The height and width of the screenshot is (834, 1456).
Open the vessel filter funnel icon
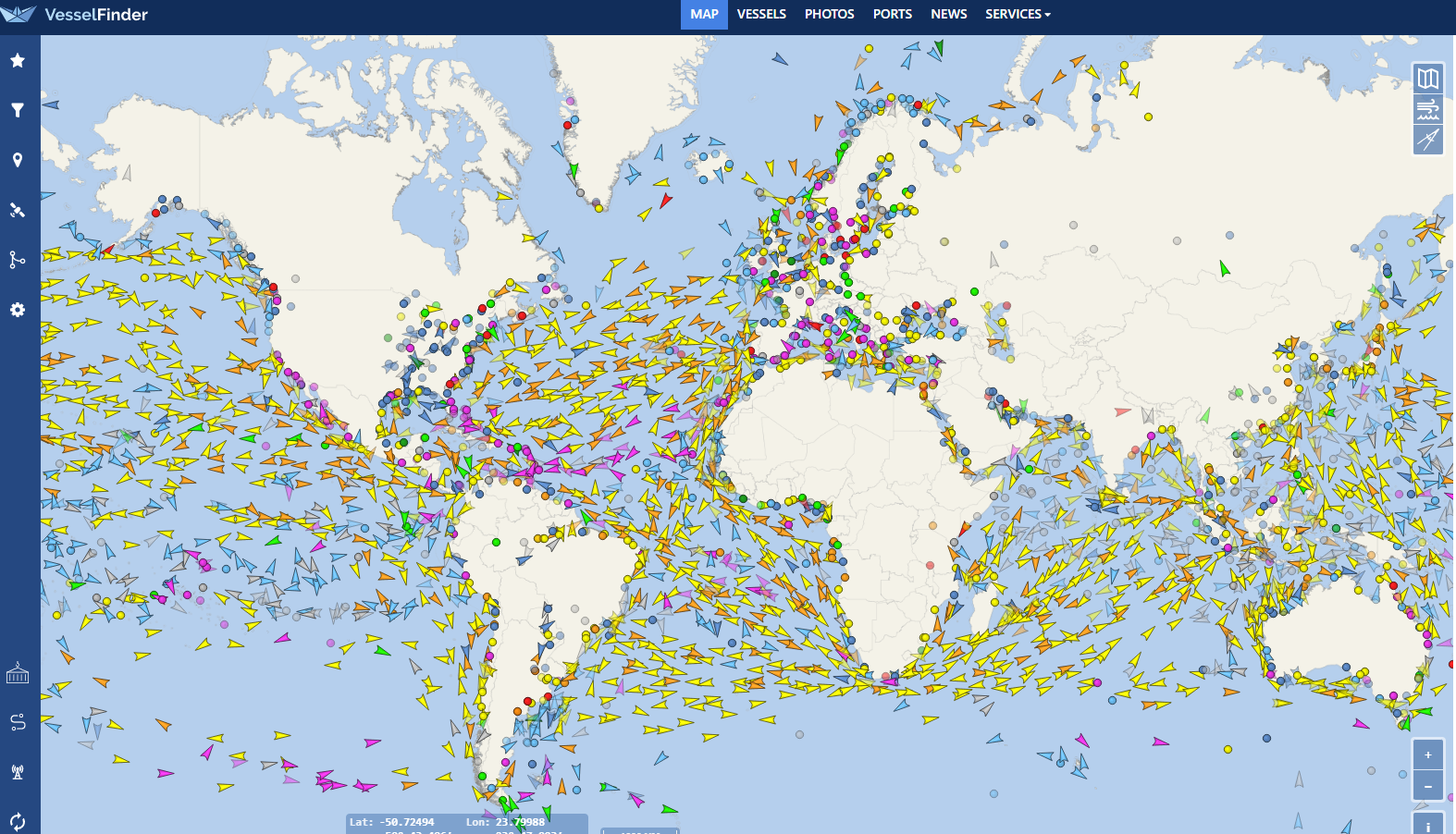[18, 110]
